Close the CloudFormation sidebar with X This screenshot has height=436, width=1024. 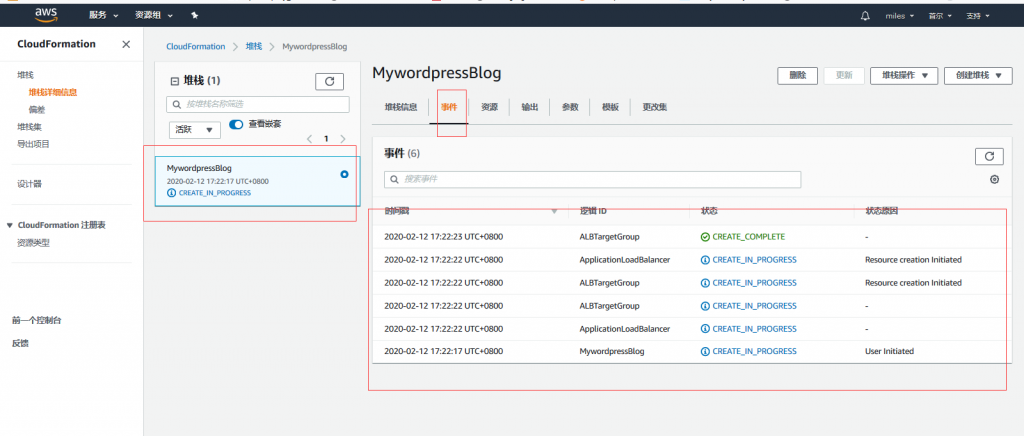coord(126,44)
